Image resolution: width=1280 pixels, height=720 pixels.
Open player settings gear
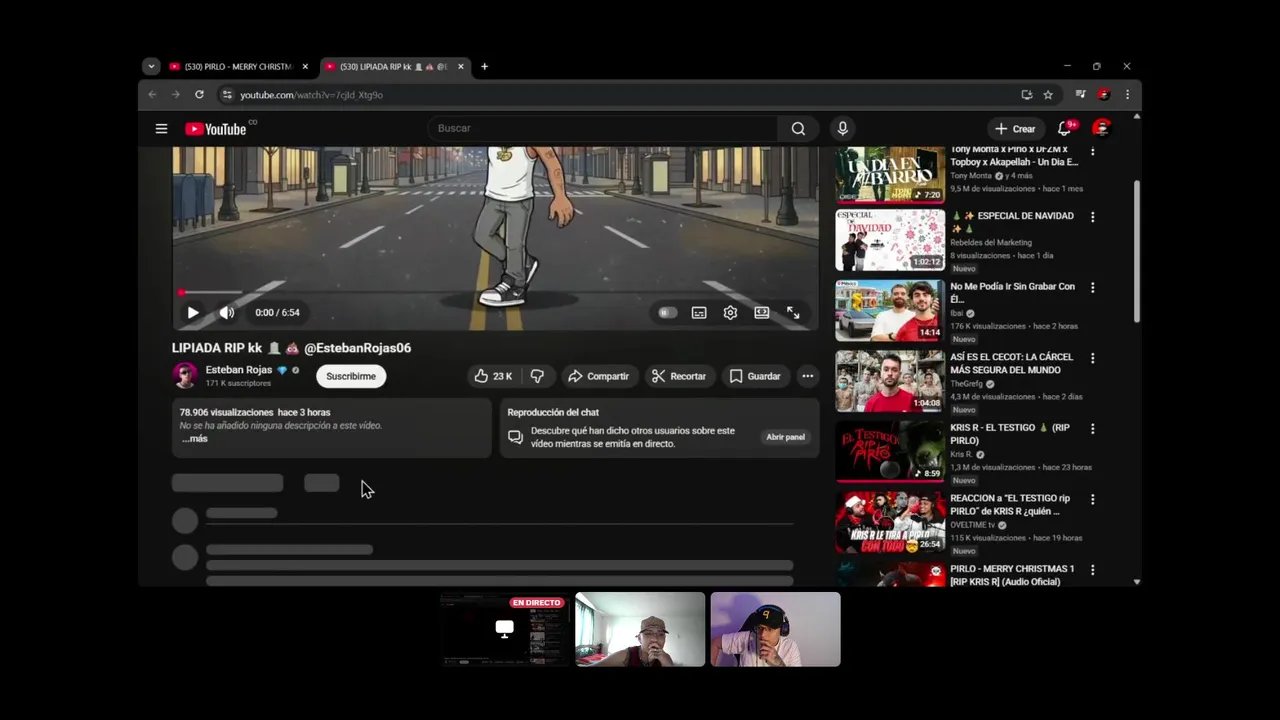730,312
